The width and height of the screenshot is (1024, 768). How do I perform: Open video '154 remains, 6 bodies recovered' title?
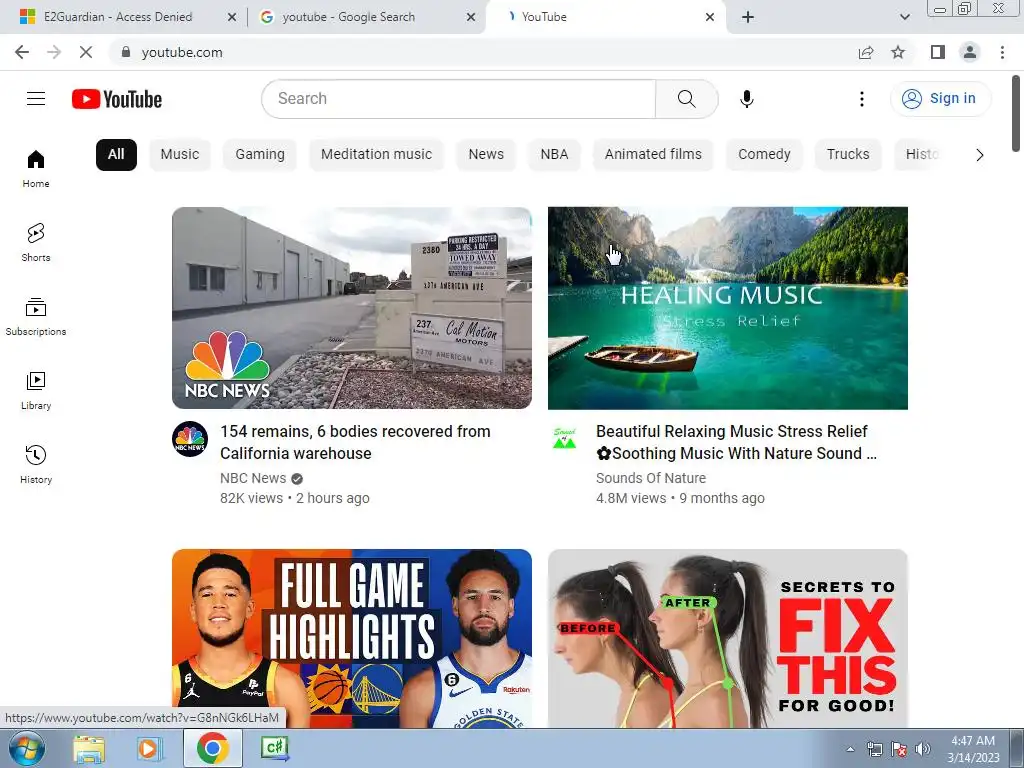pyautogui.click(x=355, y=442)
